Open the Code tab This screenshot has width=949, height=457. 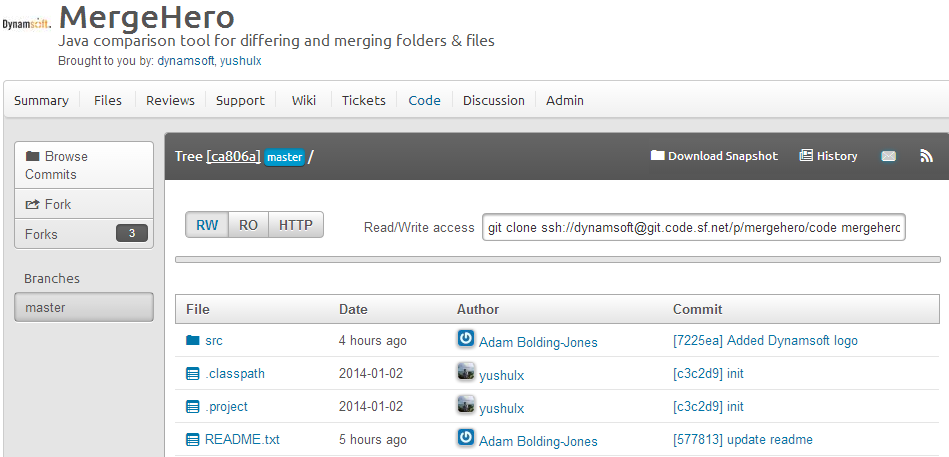coord(424,100)
